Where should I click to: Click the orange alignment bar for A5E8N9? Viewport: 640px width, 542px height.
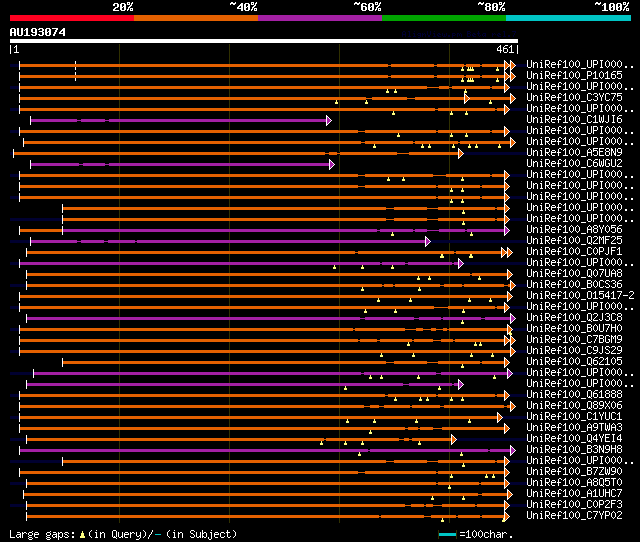(x=236, y=153)
